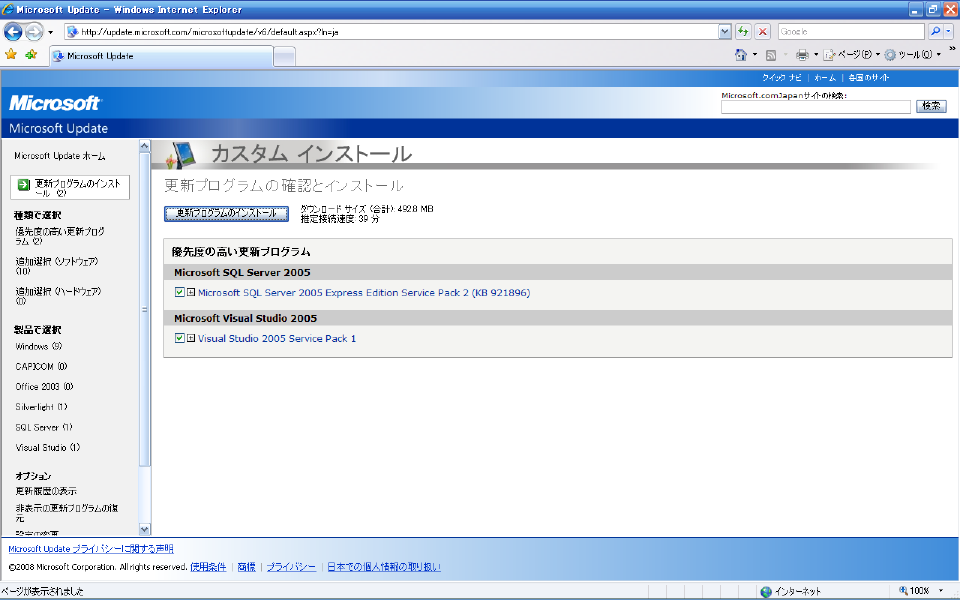Click the Stop loading X icon
This screenshot has width=960, height=600.
(762, 31)
